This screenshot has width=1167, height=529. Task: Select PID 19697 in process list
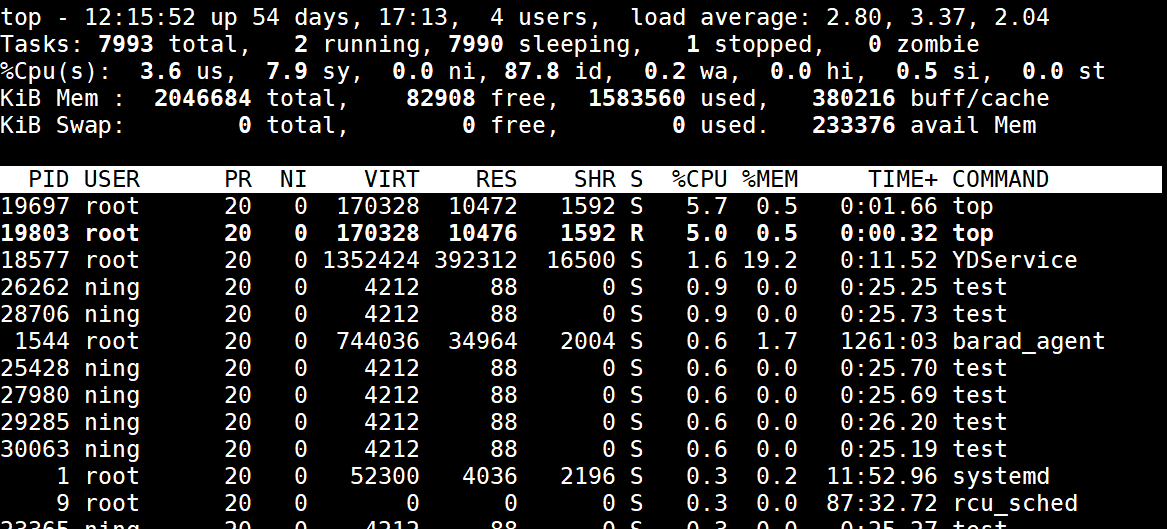point(35,206)
